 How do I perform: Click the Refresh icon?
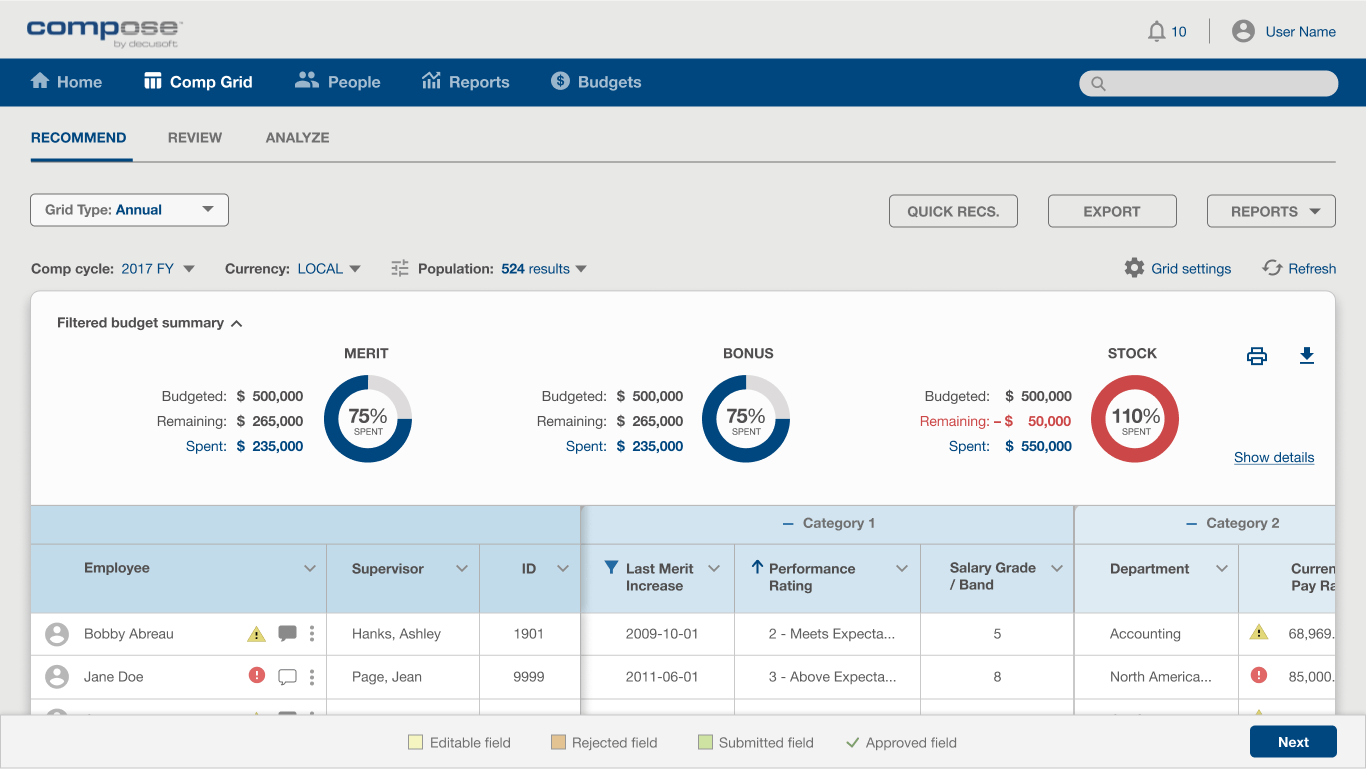1272,268
